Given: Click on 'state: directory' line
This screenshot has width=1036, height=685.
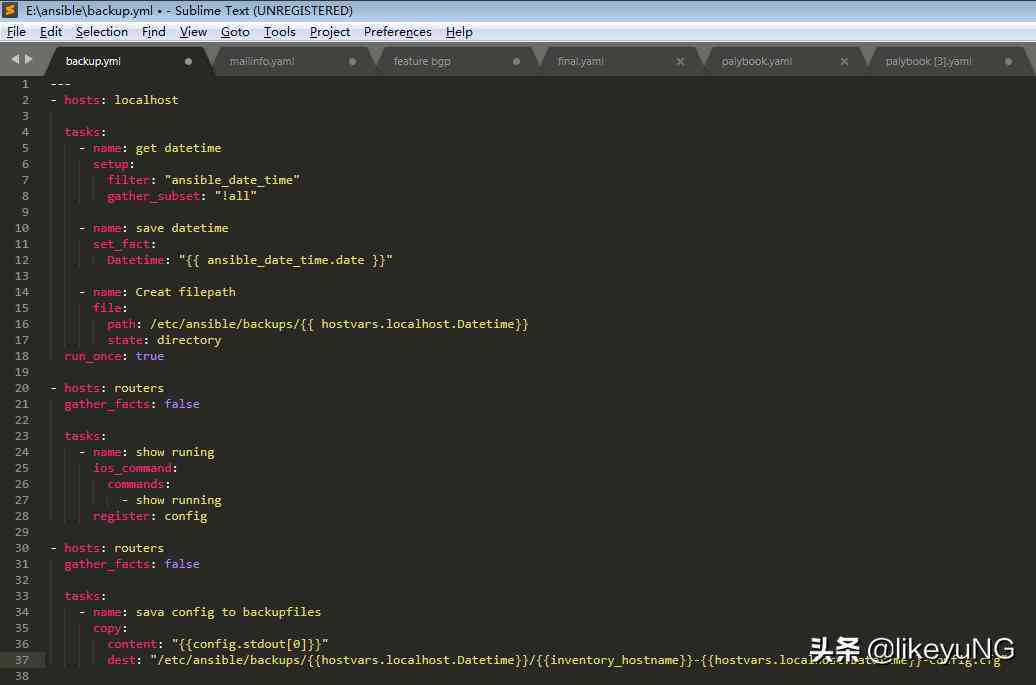Looking at the screenshot, I should (164, 340).
